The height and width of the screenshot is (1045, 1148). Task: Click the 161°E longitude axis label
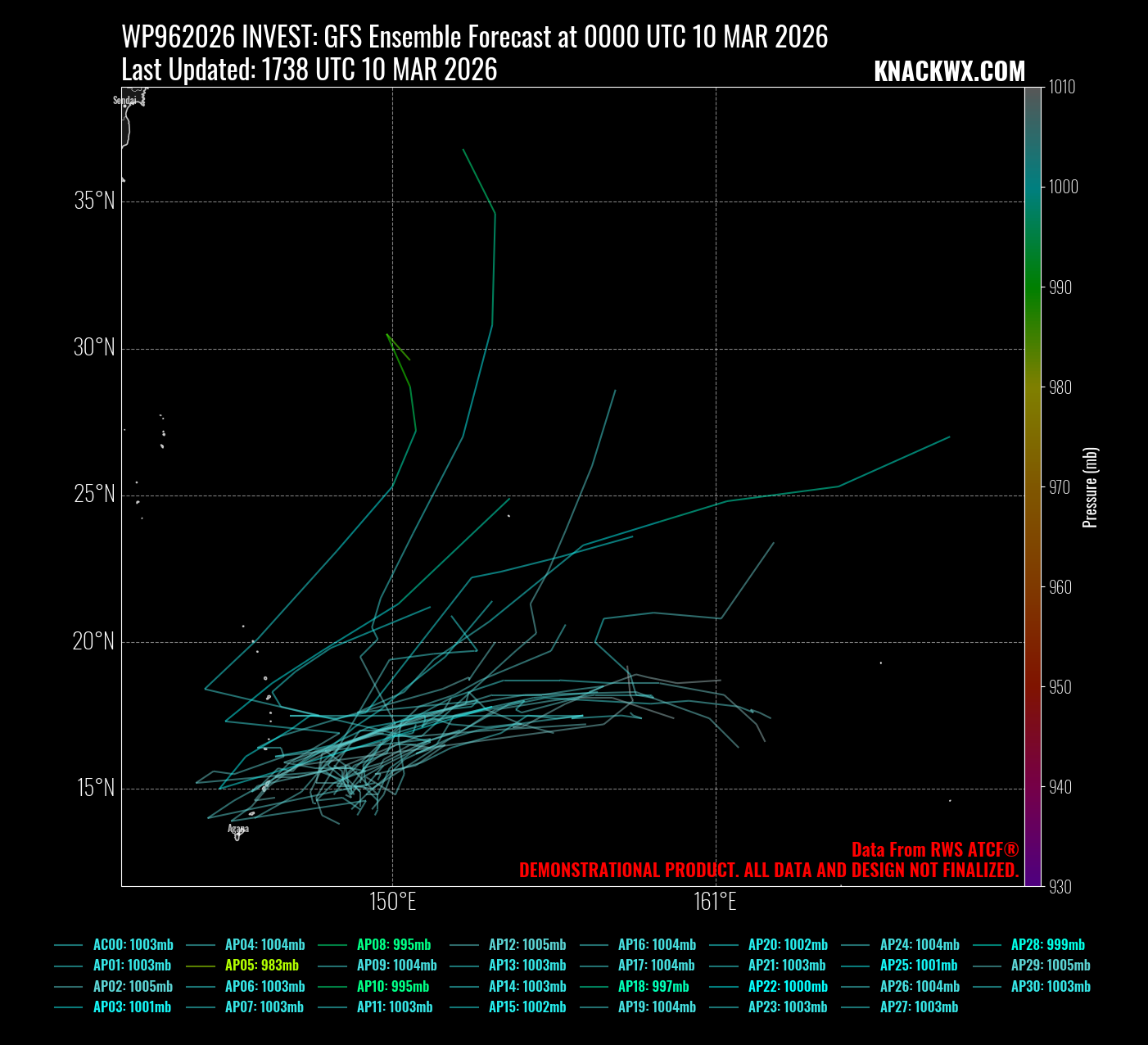[715, 902]
